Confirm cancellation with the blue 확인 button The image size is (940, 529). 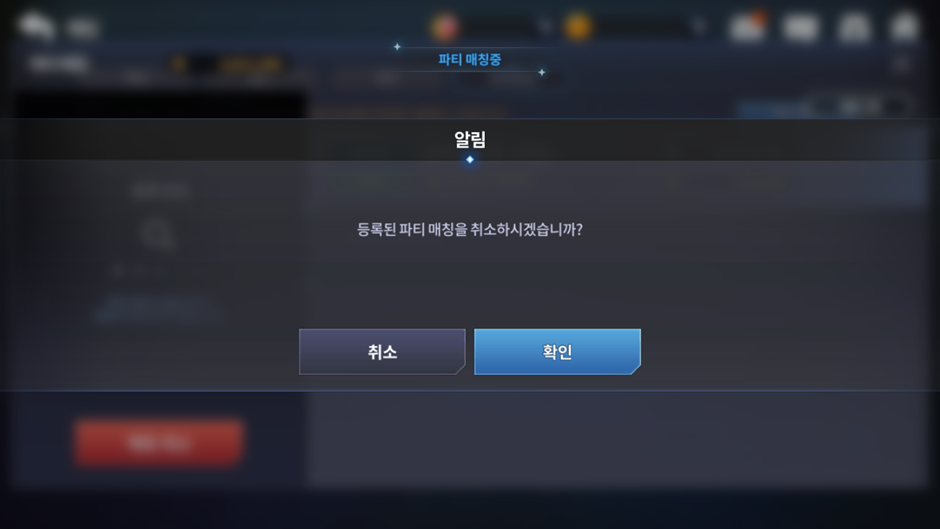(x=557, y=351)
